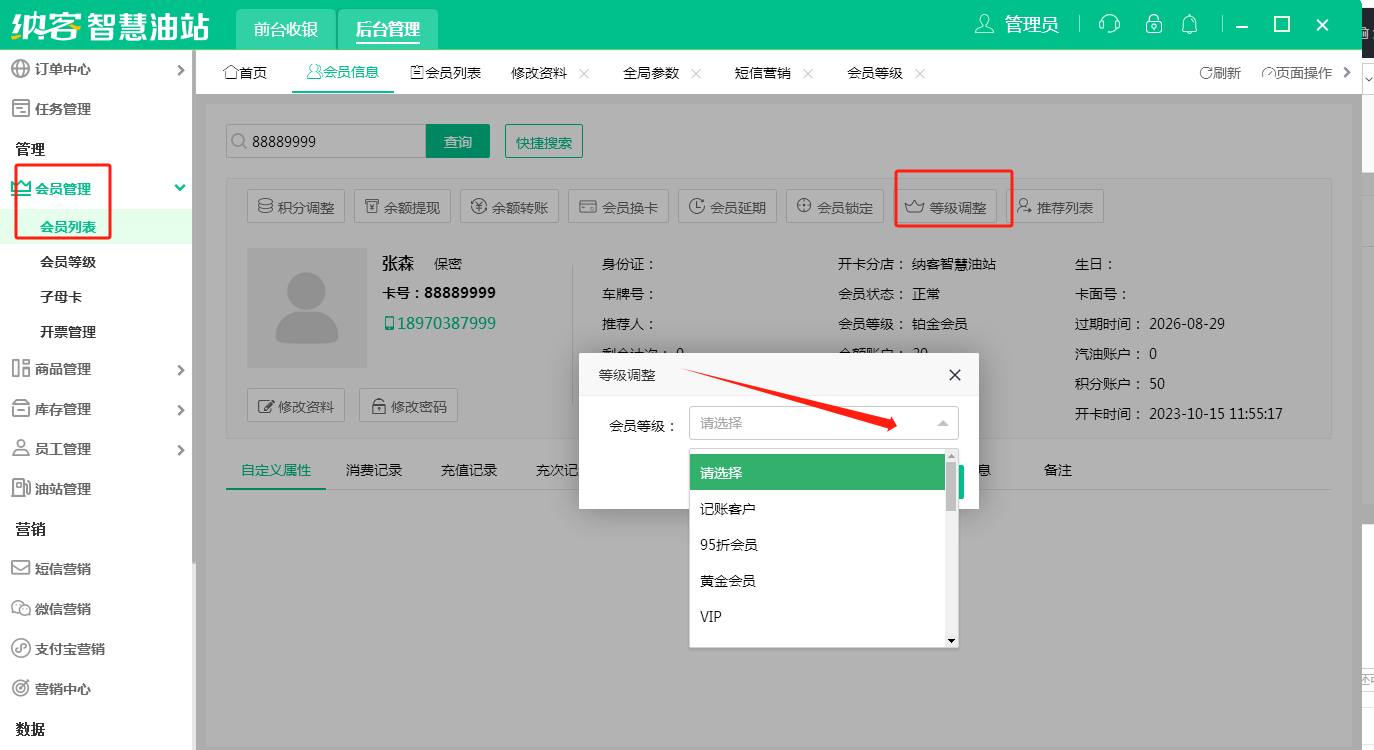1374x750 pixels.
Task: Close the 等级调整 dialog
Action: [954, 375]
